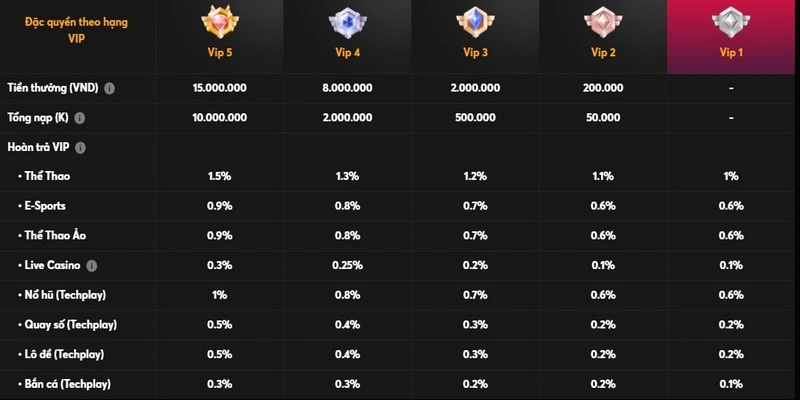The height and width of the screenshot is (400, 800).
Task: Click the Vip 5 gold badge icon
Action: [x=218, y=24]
